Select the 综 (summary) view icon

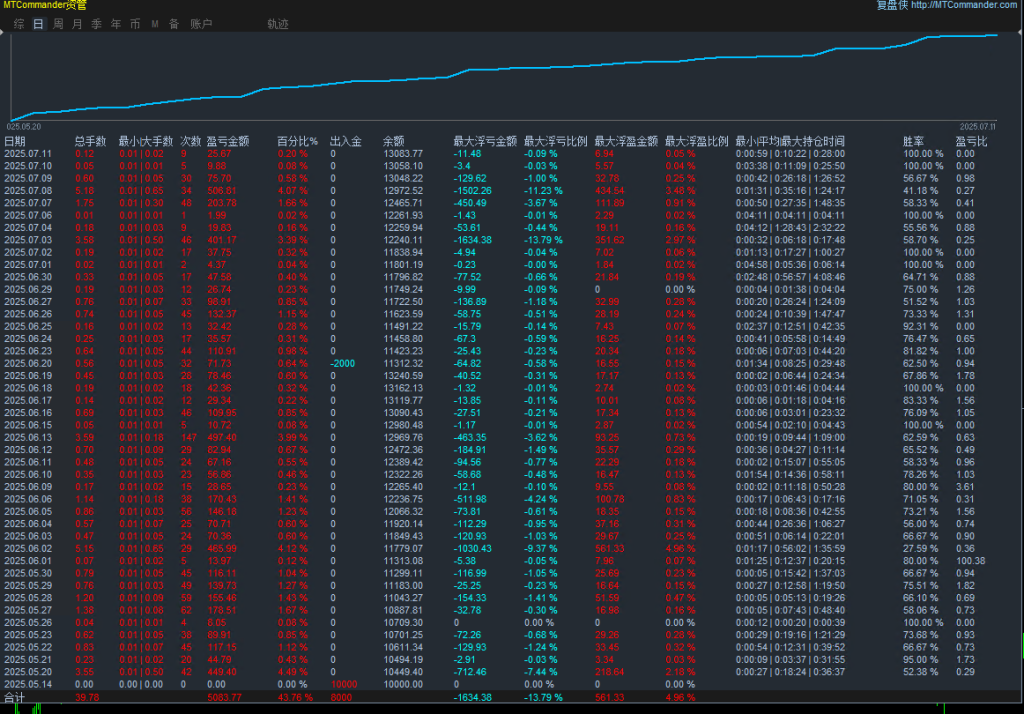(17, 23)
